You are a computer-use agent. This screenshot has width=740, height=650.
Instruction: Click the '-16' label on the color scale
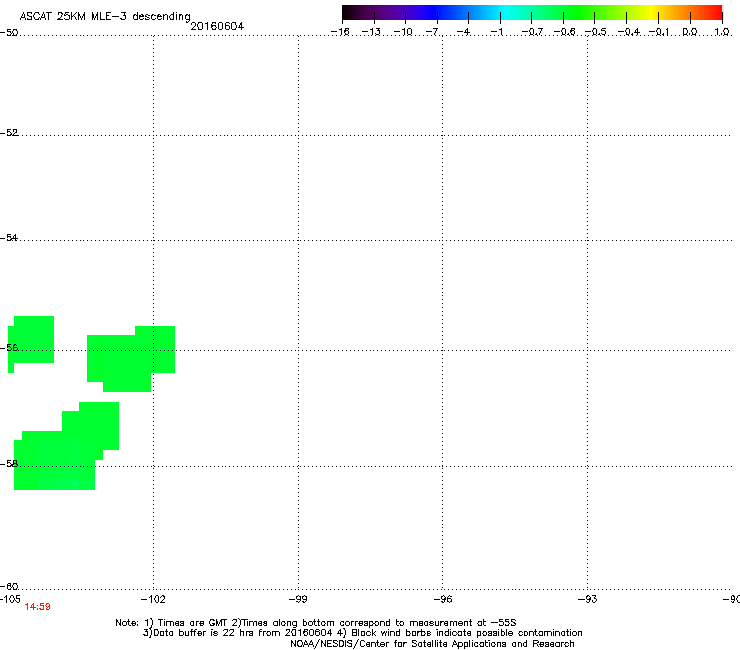point(340,32)
